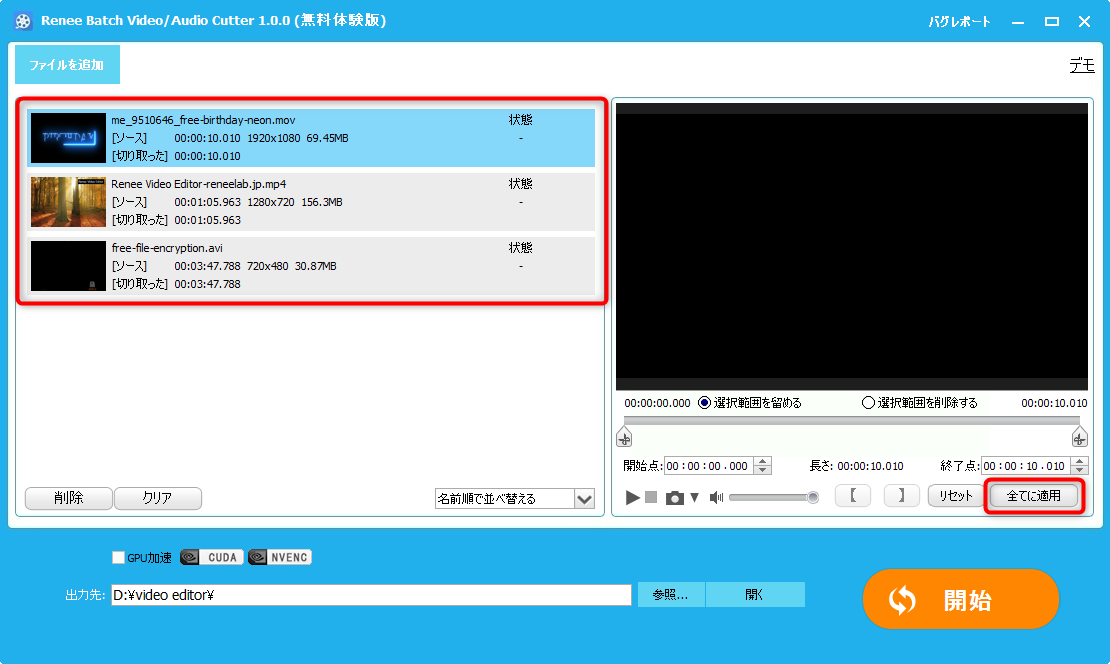Viewport: 1110px width, 664px height.
Task: Stop video playback
Action: (x=651, y=498)
